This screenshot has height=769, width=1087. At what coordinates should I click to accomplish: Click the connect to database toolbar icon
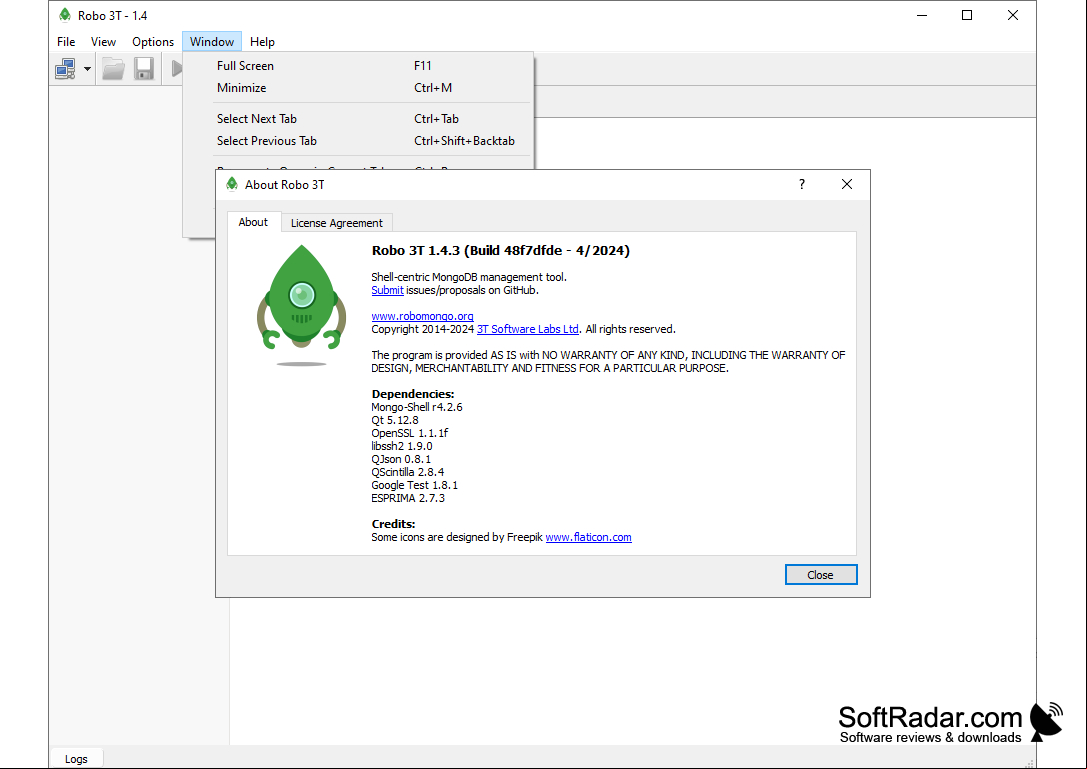click(65, 69)
